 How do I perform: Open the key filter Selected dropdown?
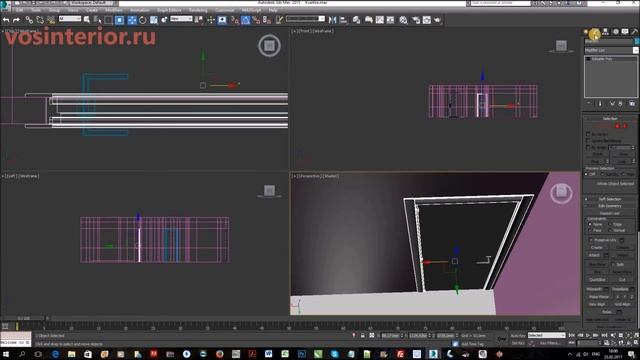tap(547, 335)
